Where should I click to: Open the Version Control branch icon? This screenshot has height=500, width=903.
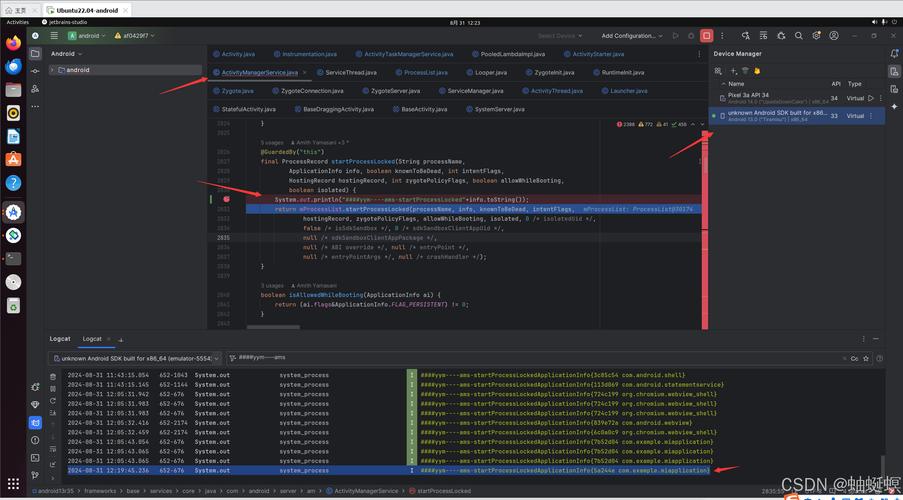coord(35,475)
